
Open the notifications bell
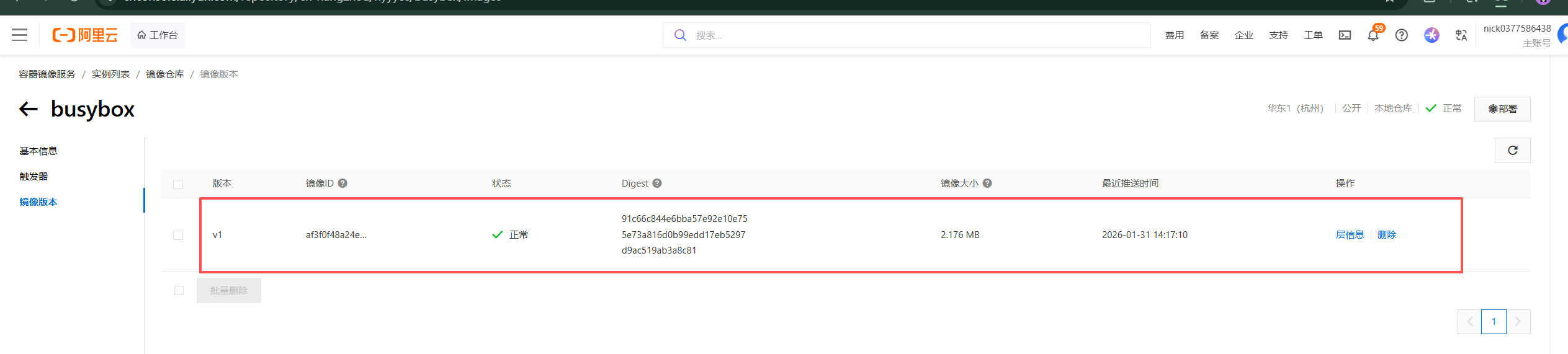pyautogui.click(x=1373, y=35)
